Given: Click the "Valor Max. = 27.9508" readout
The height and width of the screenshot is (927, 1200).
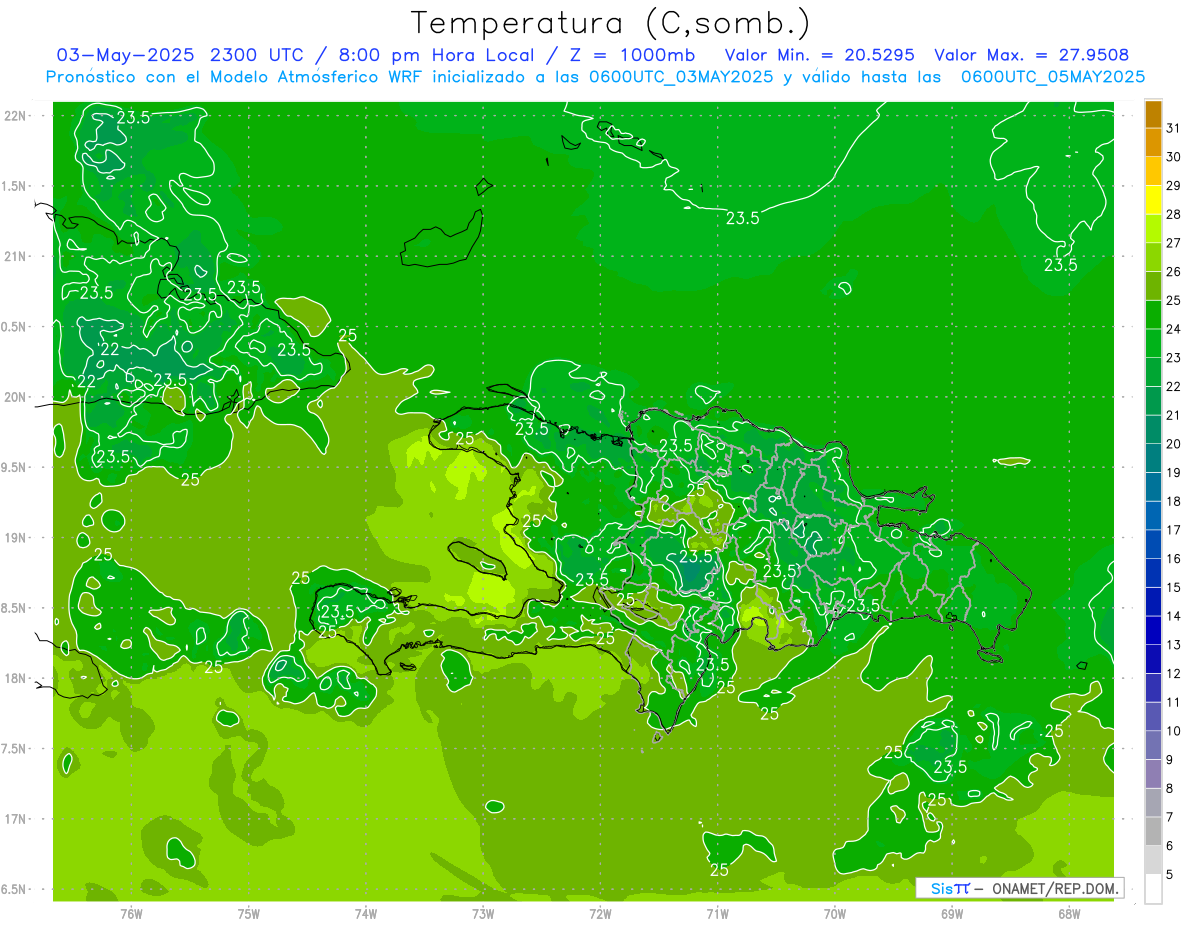Looking at the screenshot, I should (x=1031, y=55).
